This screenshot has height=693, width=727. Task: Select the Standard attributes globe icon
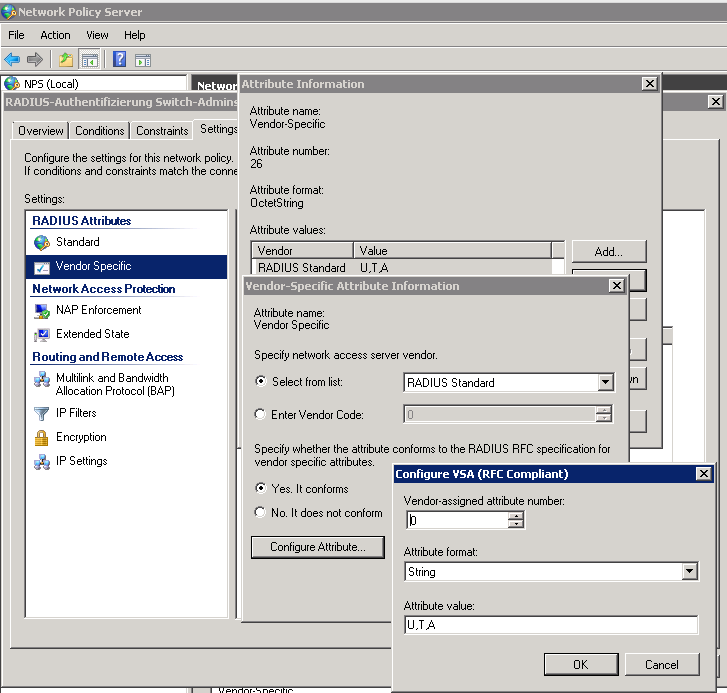tap(42, 242)
